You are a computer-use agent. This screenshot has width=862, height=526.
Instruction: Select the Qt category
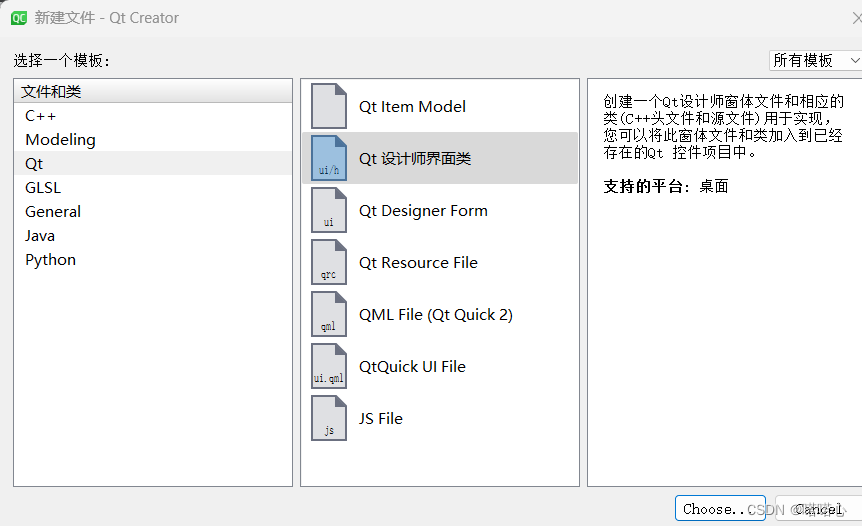coord(153,164)
